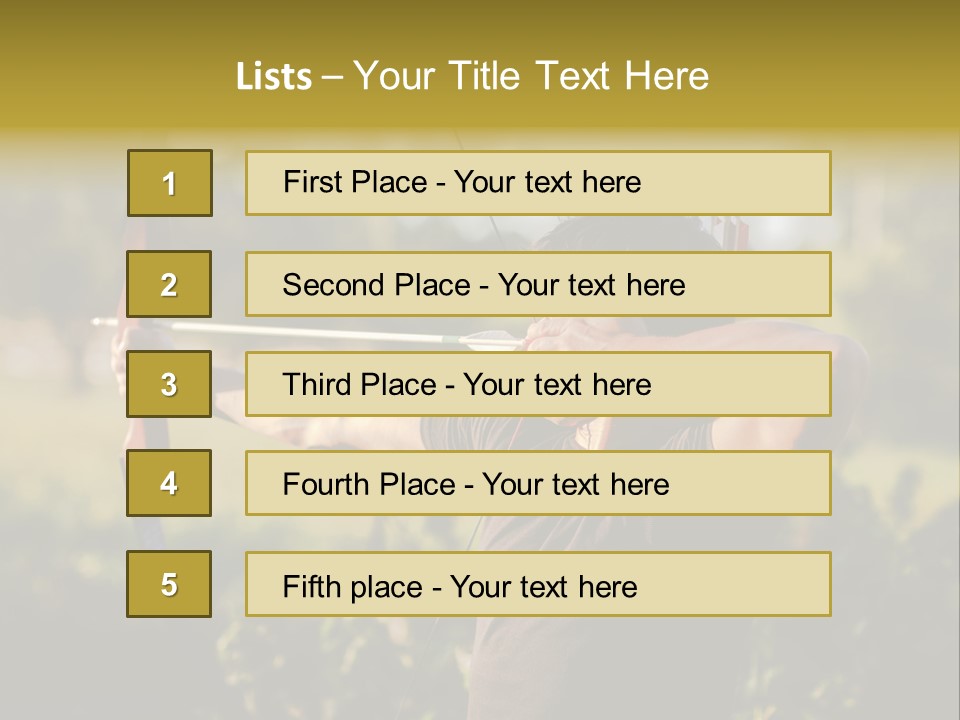Select the bold word "Lists" in title
960x720 pixels.
coord(274,76)
